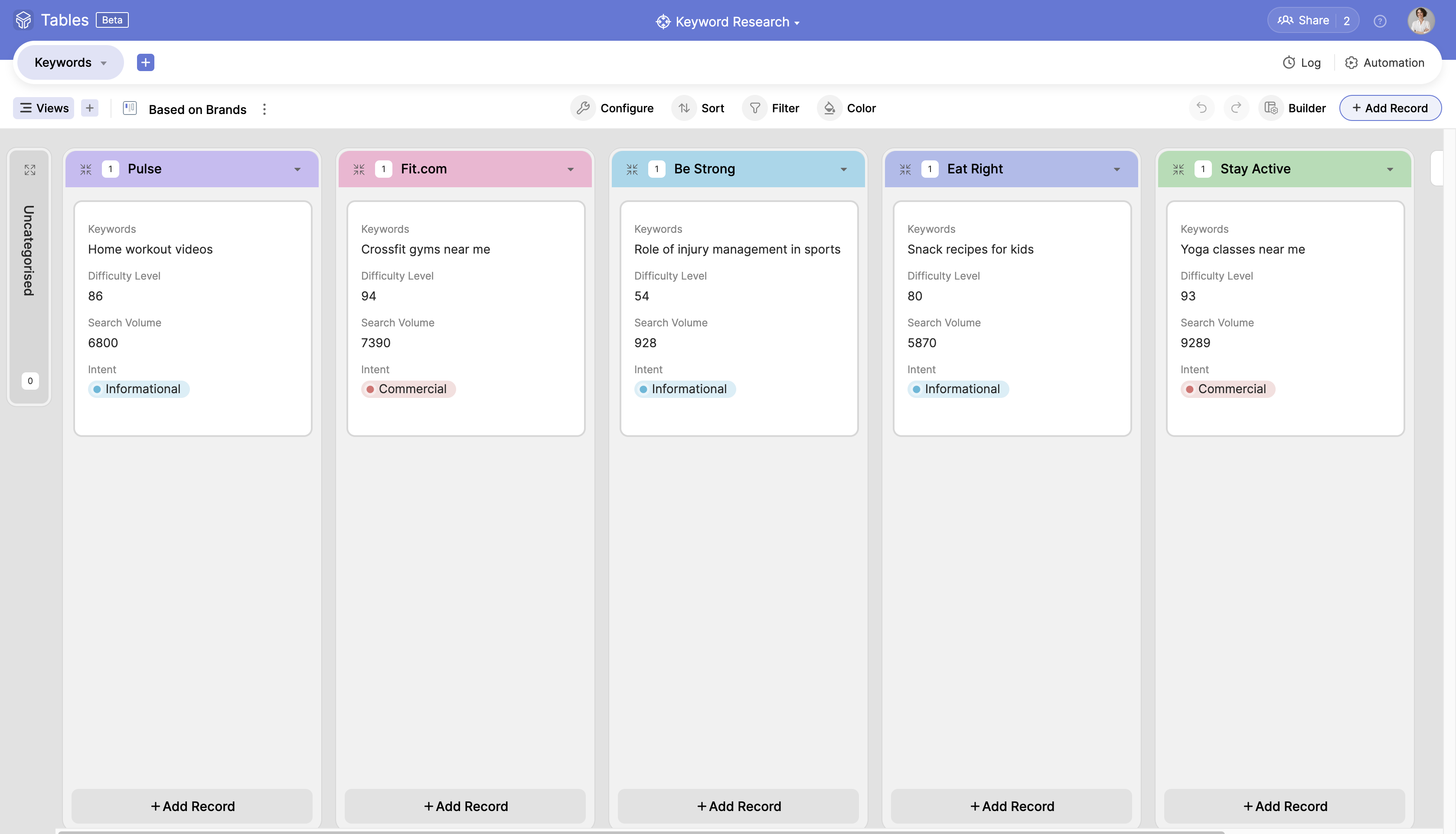Click search volume 6800 on the Pulse card
Screen dimensions: 1456x834
[x=103, y=342]
